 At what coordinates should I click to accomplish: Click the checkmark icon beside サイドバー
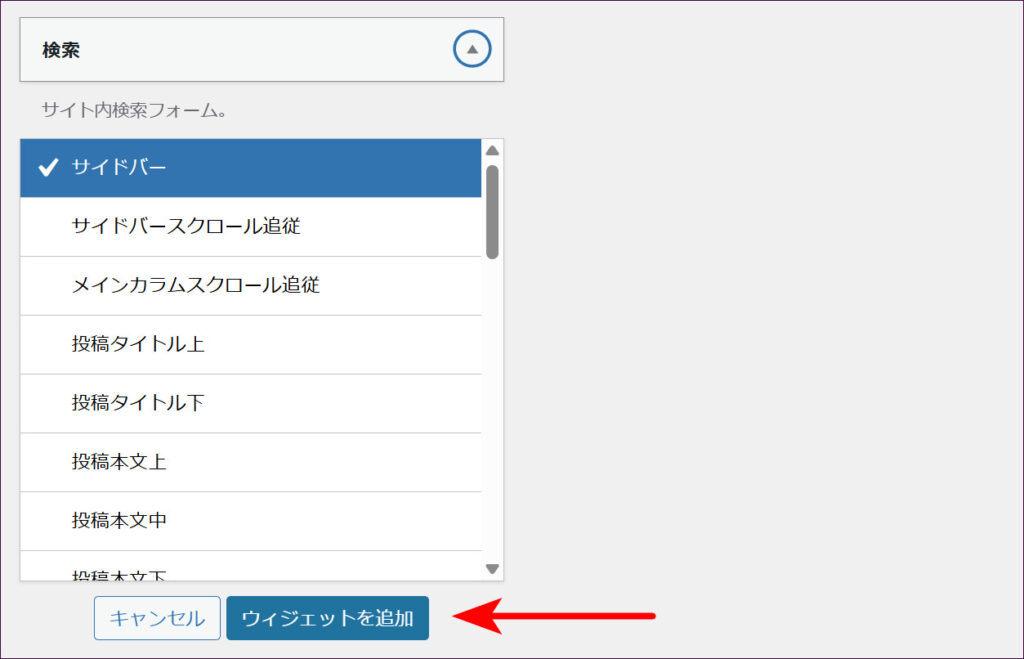pyautogui.click(x=47, y=168)
